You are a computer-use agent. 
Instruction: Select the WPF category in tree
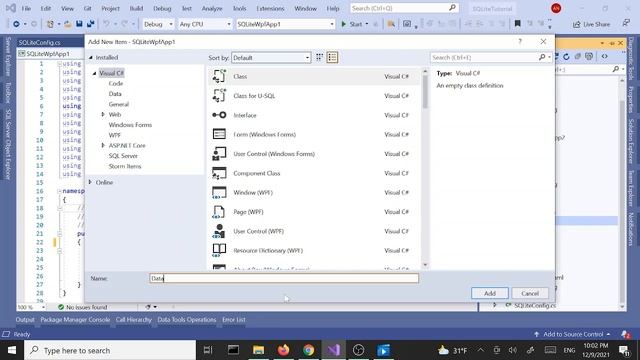[x=115, y=135]
